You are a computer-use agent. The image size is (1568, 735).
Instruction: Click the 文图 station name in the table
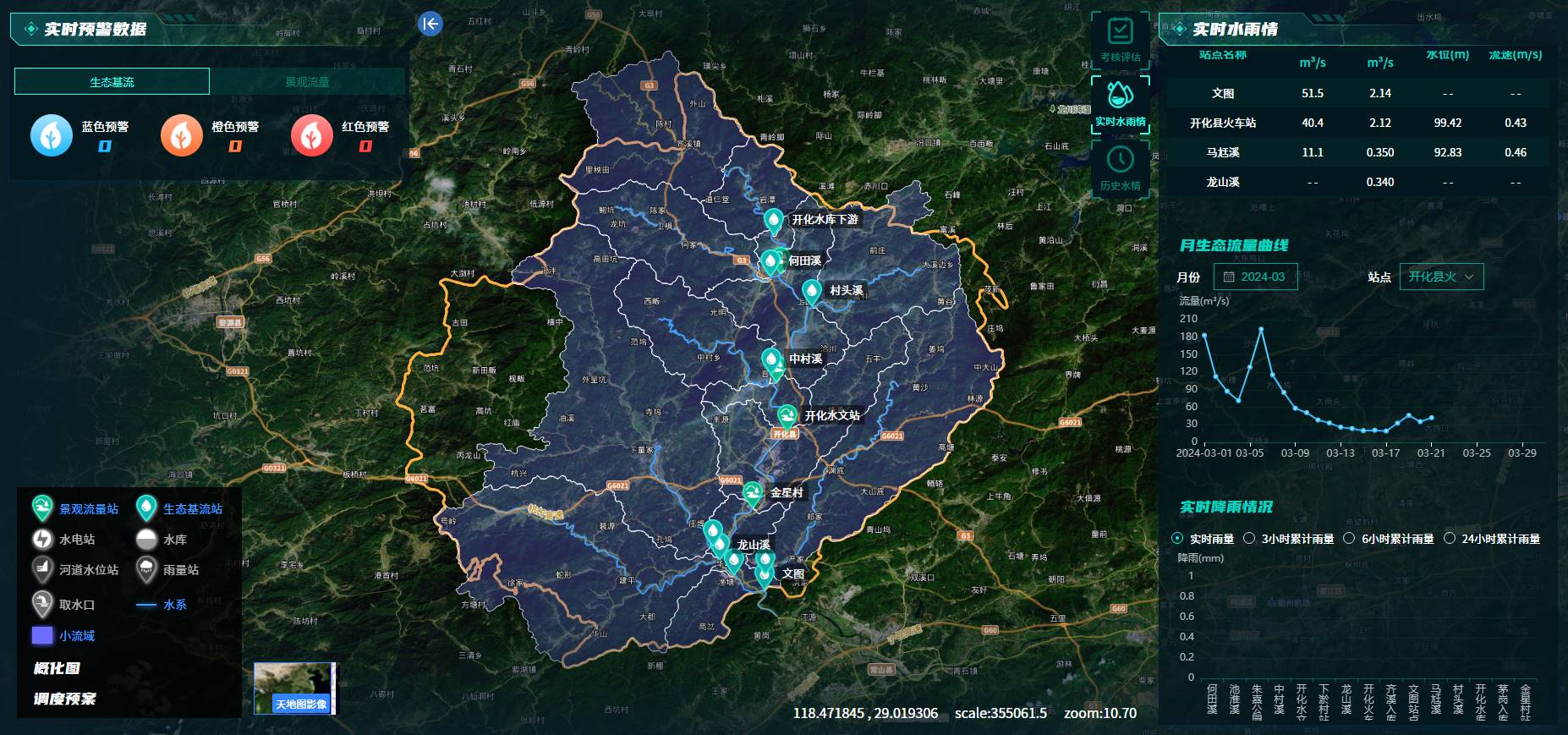tap(1223, 93)
